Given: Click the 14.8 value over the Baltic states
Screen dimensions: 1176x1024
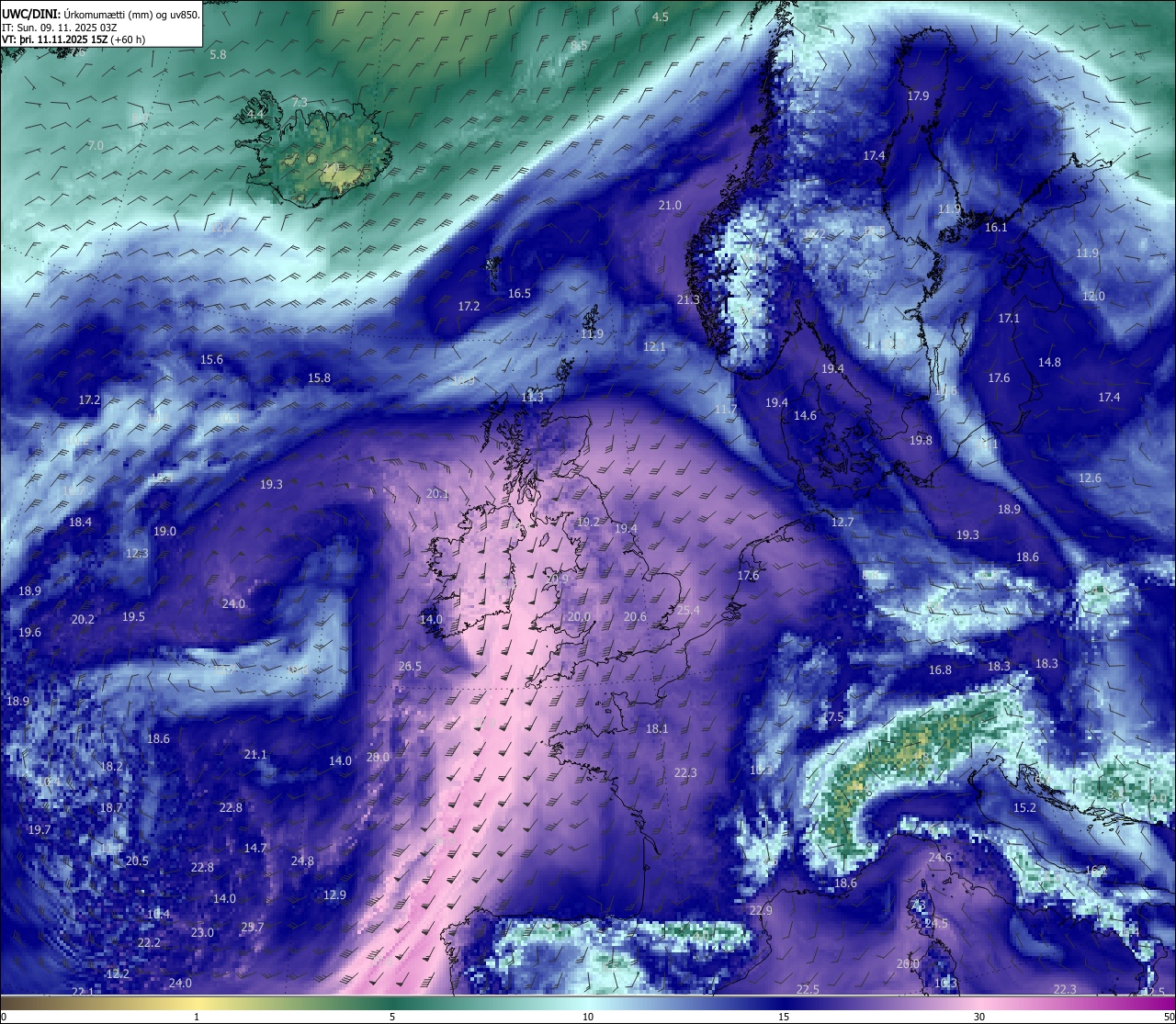Looking at the screenshot, I should click(x=1049, y=363).
